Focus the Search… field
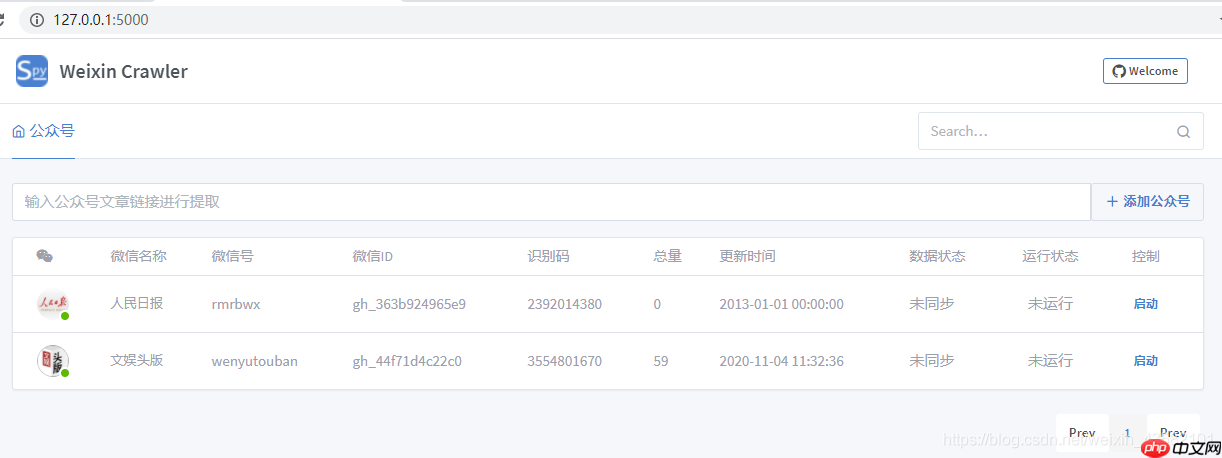The image size is (1222, 458). pyautogui.click(x=1060, y=131)
